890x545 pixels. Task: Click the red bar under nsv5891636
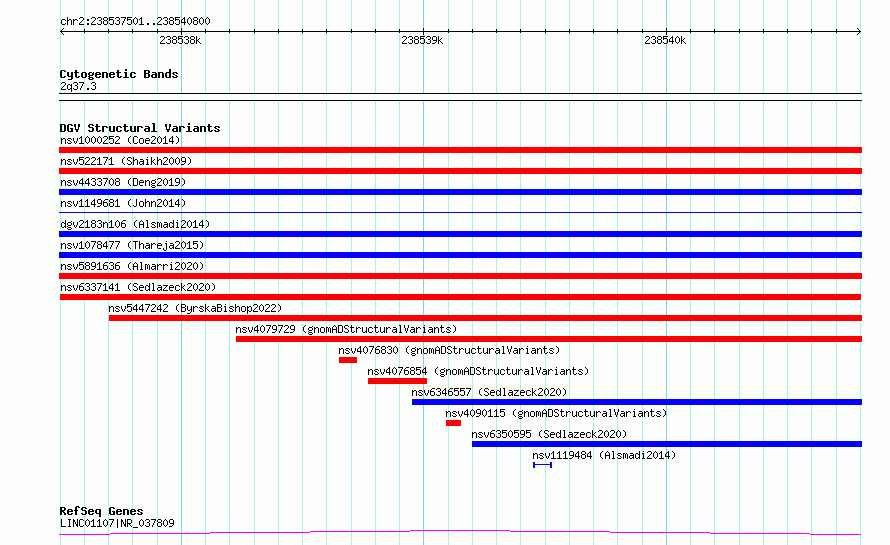pyautogui.click(x=460, y=276)
